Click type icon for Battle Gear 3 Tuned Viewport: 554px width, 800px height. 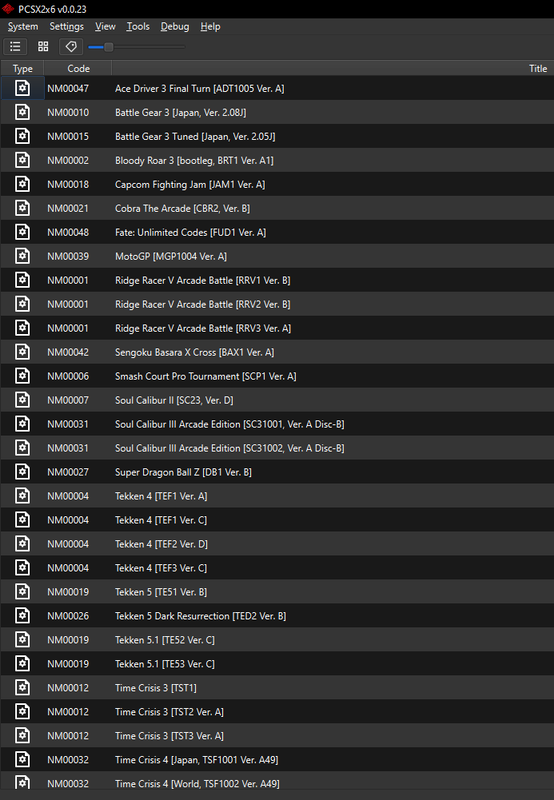pos(22,136)
